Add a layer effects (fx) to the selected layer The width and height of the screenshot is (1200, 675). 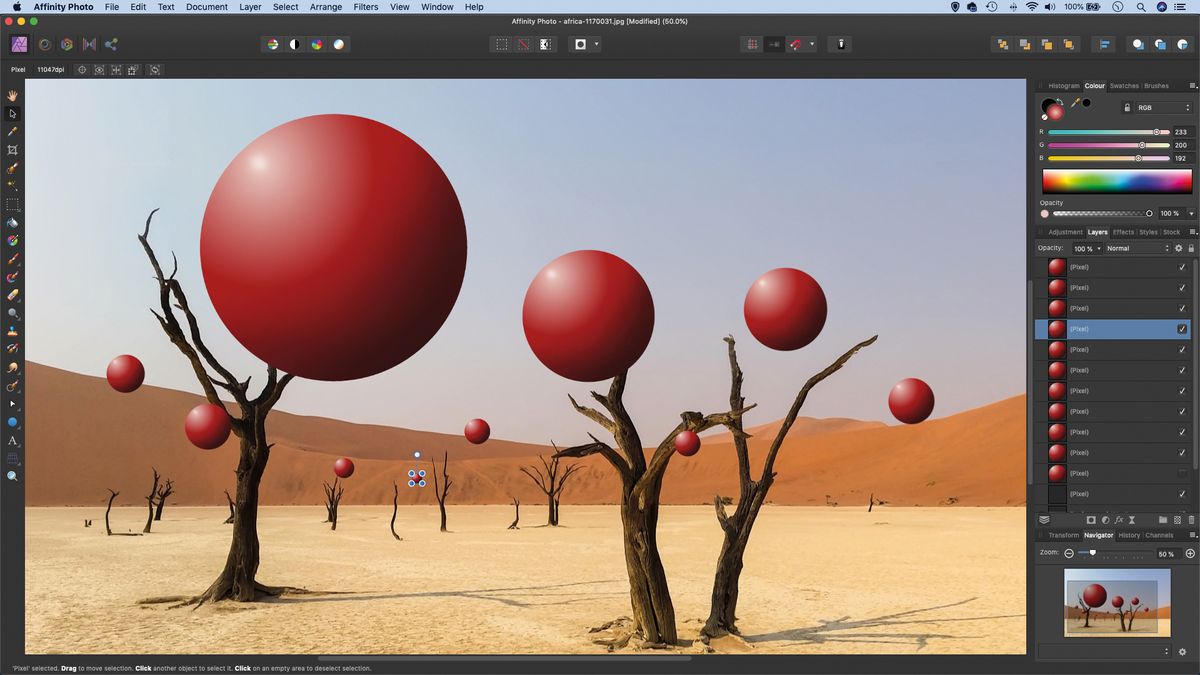1118,519
